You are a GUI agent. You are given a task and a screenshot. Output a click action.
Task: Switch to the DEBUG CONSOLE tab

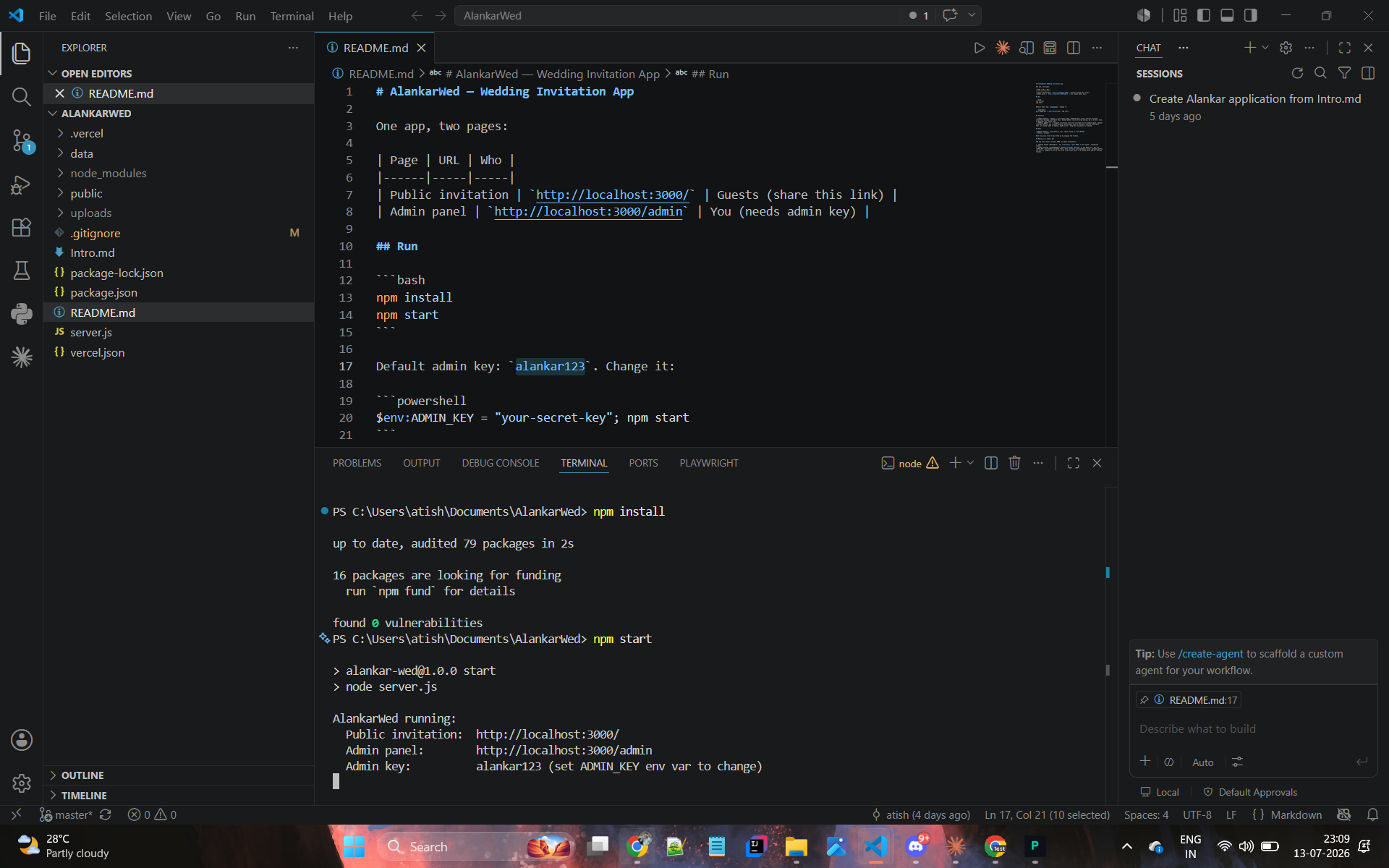pos(501,463)
